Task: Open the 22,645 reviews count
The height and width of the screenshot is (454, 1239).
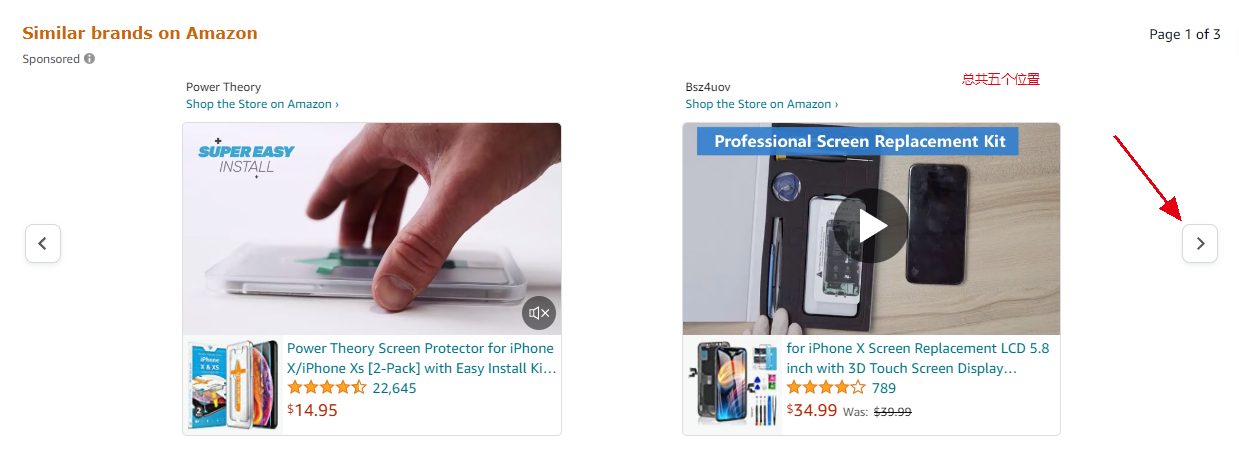Action: coord(394,388)
